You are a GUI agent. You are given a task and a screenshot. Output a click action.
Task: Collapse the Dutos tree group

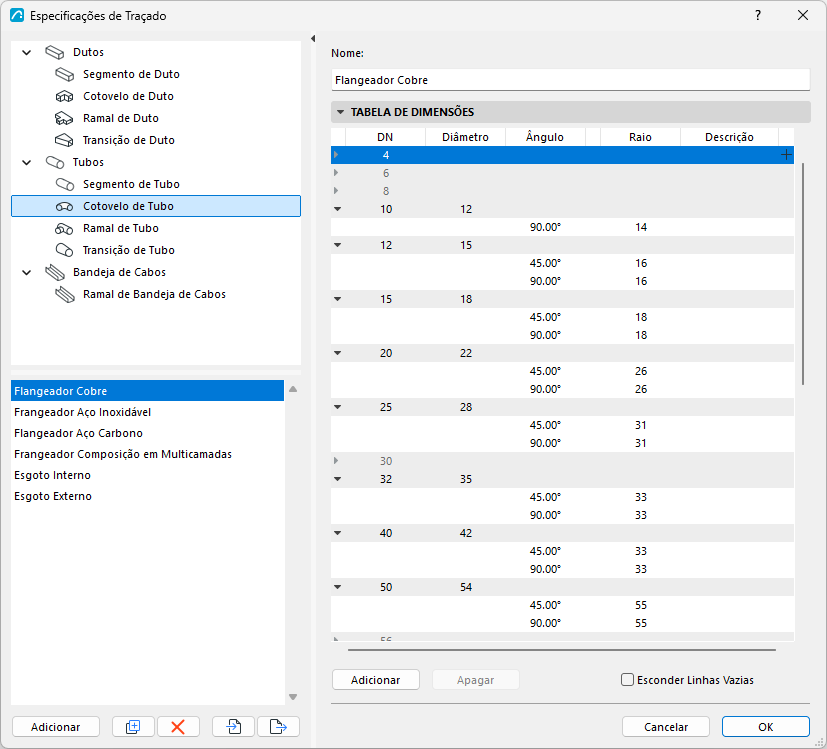coord(27,52)
